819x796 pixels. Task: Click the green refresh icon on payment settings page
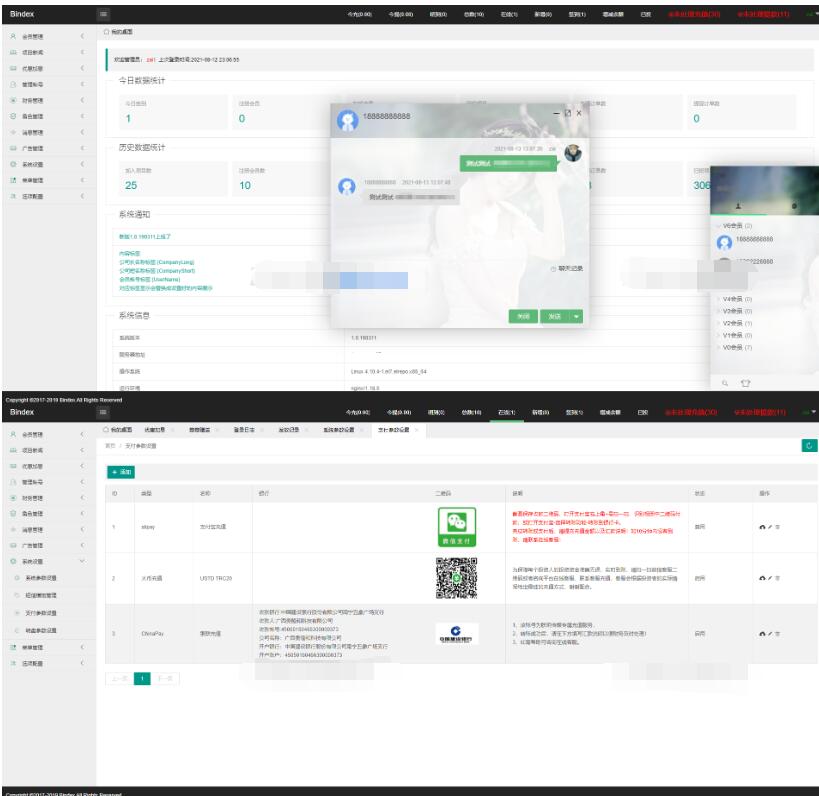809,446
